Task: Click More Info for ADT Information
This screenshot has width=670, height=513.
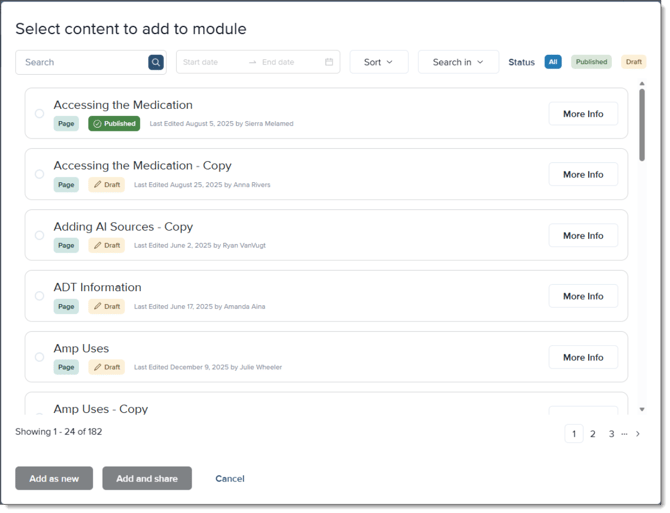Action: 583,296
